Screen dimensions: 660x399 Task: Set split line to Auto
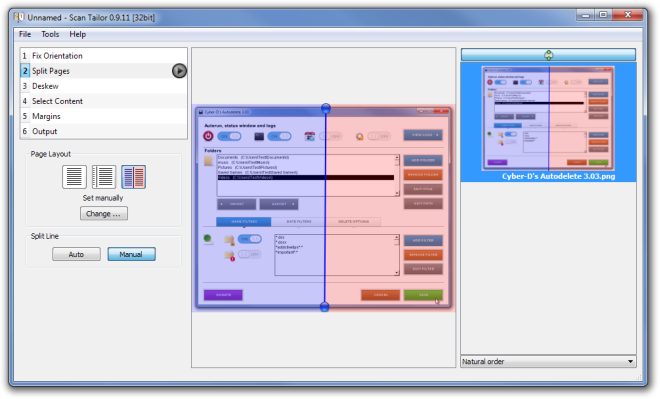[76, 254]
